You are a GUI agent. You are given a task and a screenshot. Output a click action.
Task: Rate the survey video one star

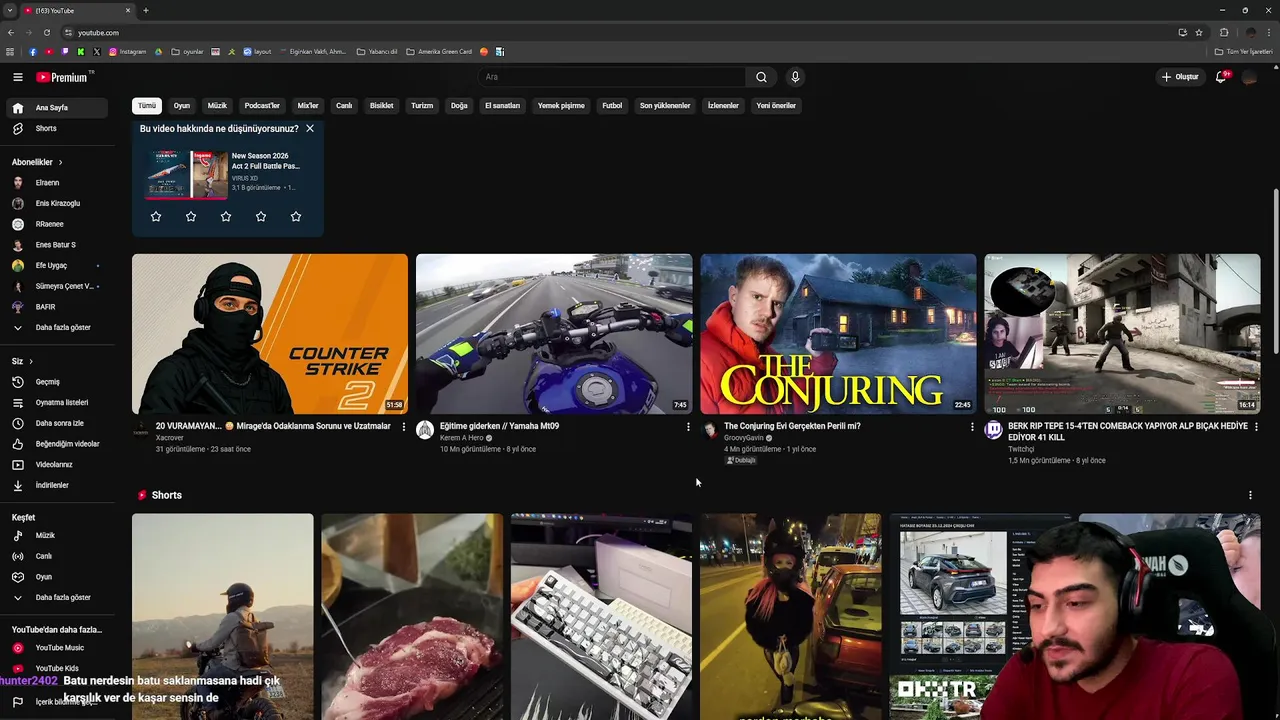click(156, 216)
